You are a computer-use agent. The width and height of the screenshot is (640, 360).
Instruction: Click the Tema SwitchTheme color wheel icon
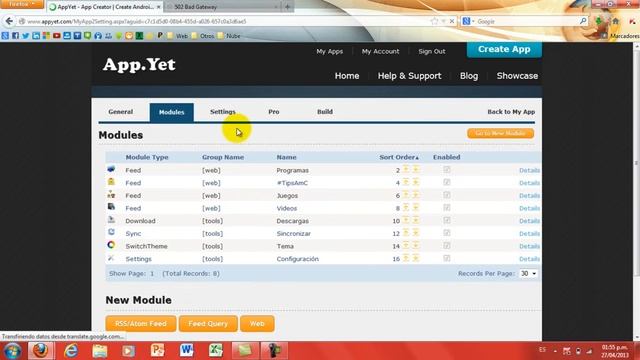(x=111, y=245)
